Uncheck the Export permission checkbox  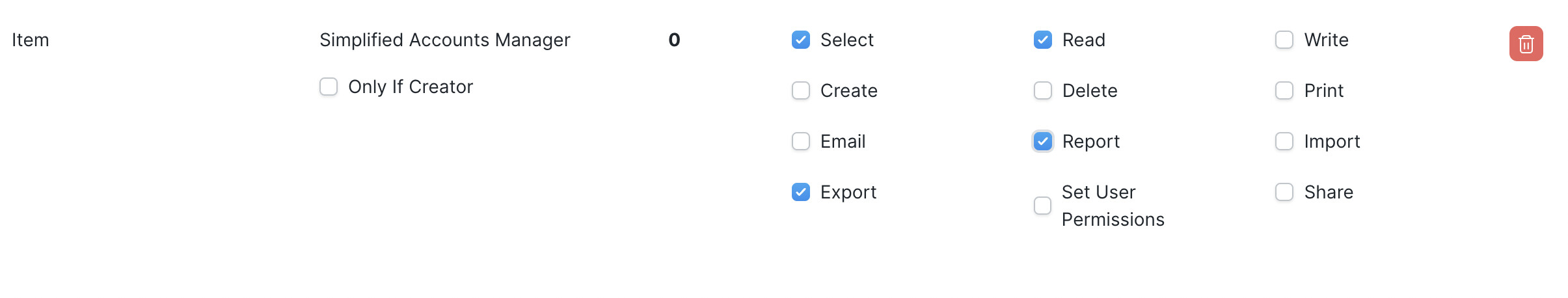point(801,192)
